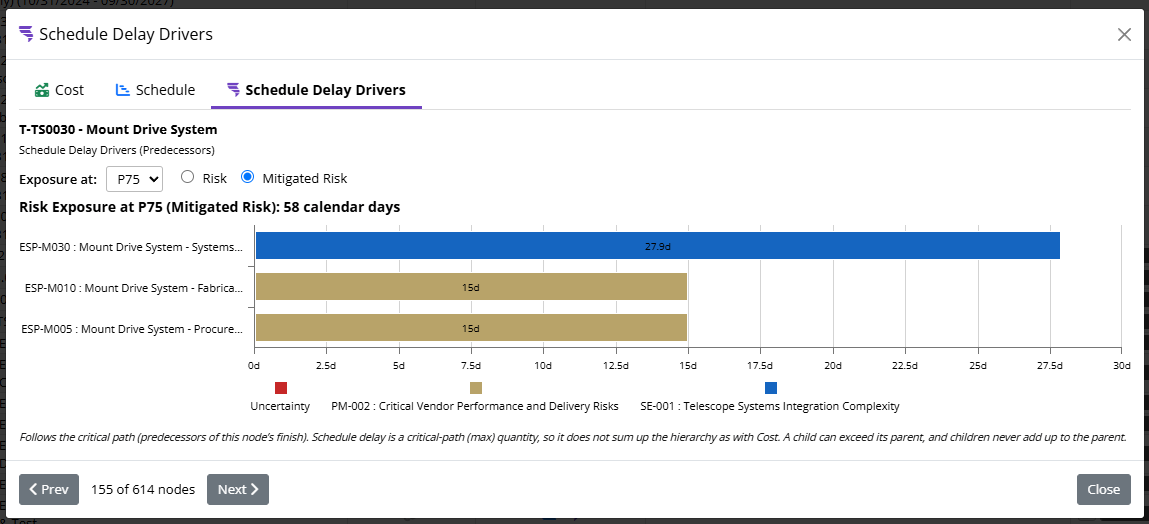Click the 27.5d tick on the x-axis
Viewport: 1149px width, 524px height.
pyautogui.click(x=1049, y=365)
